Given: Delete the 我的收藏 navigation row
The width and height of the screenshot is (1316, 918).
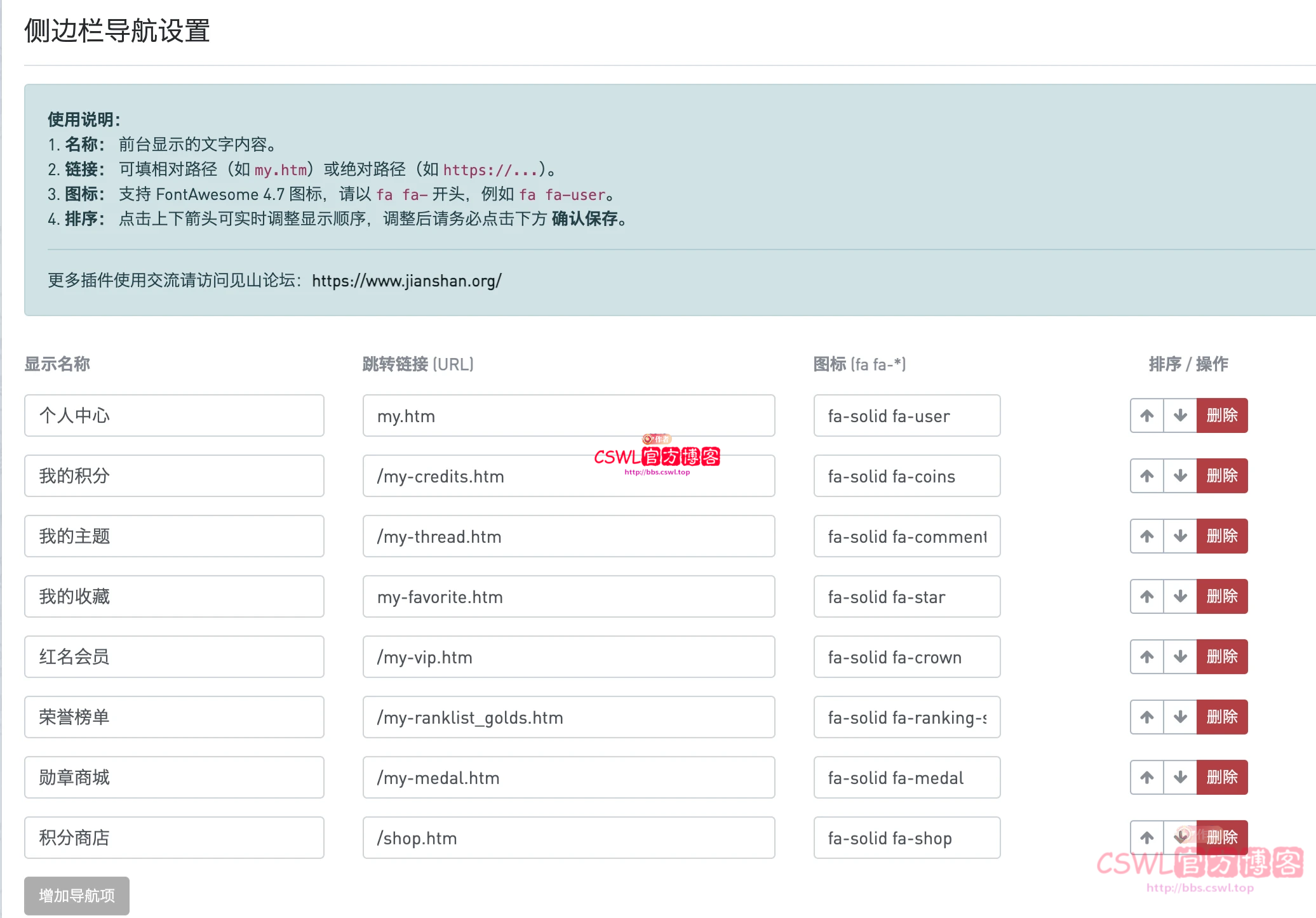Looking at the screenshot, I should (x=1221, y=597).
